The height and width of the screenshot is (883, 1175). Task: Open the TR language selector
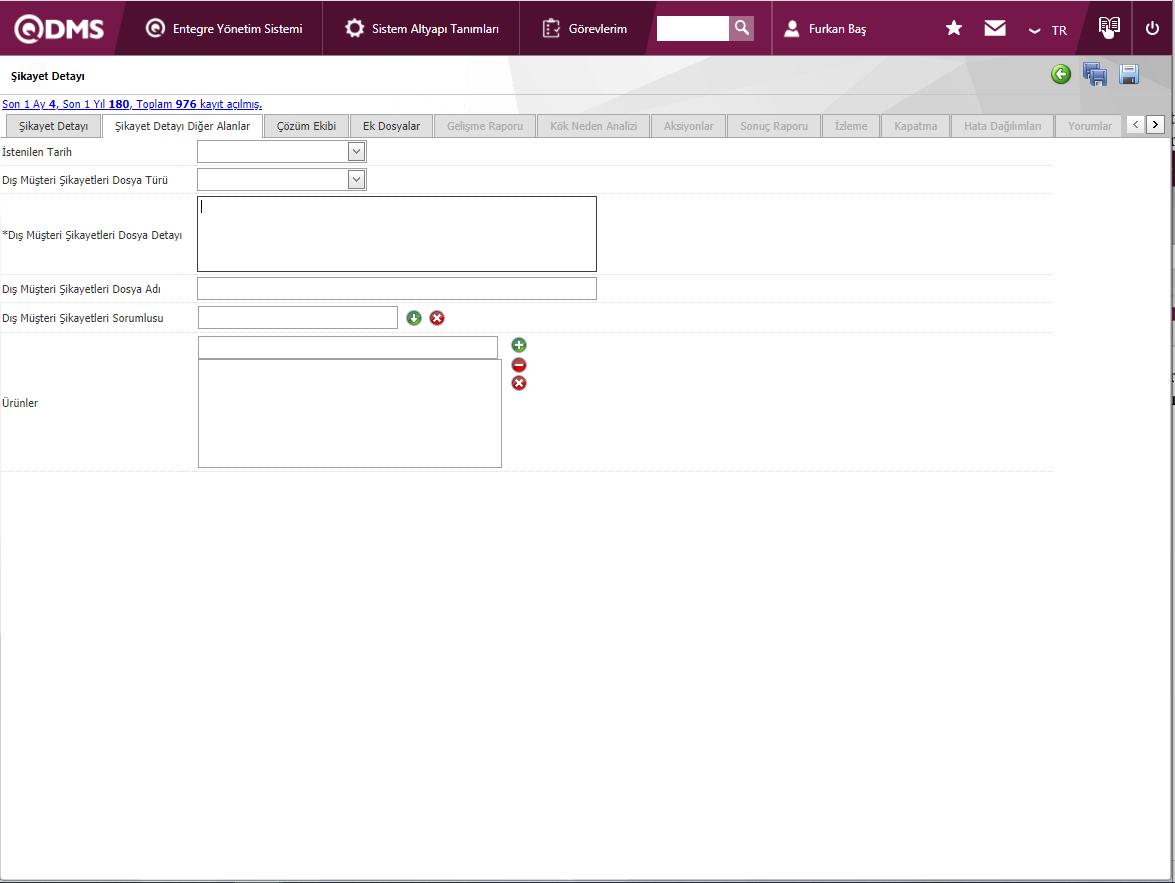point(1048,30)
